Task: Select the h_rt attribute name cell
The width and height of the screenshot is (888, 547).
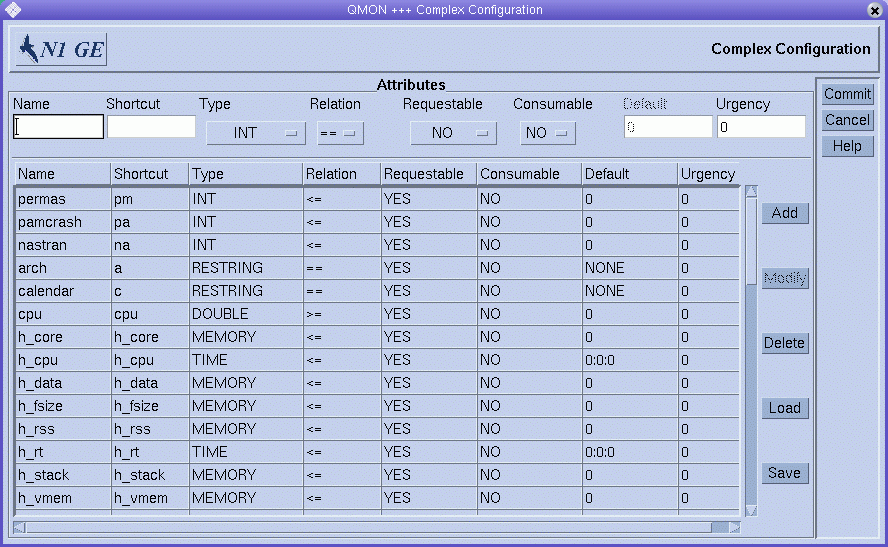Action: click(63, 452)
